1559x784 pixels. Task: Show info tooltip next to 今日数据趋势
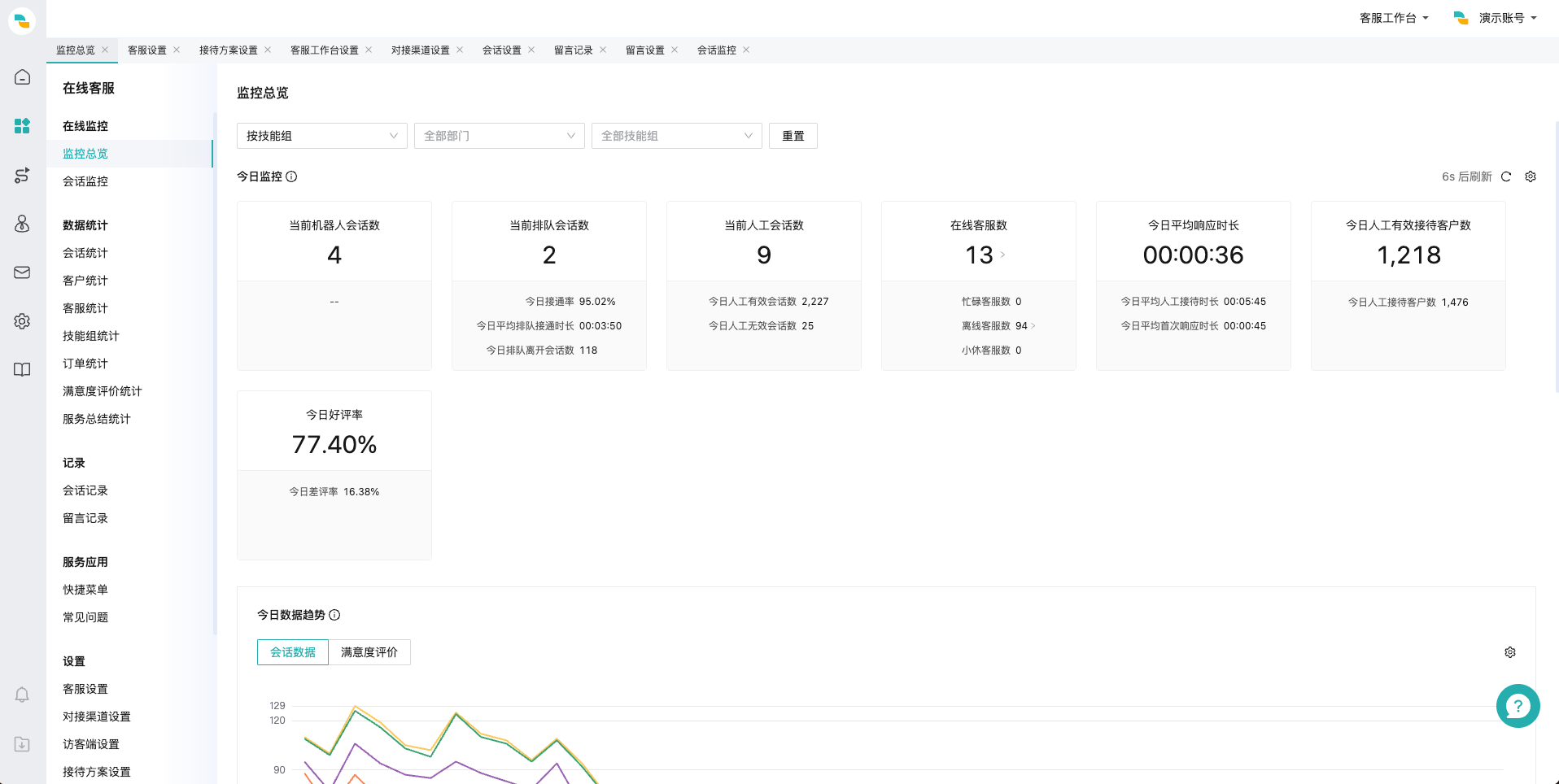click(334, 615)
